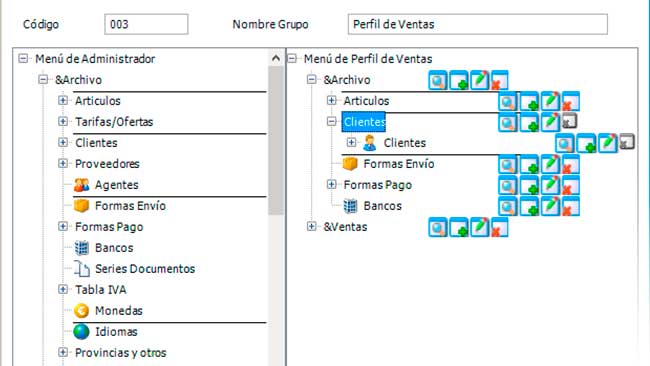
Task: Click the magnifier icon in Formas Envío permission row
Action: coord(508,165)
